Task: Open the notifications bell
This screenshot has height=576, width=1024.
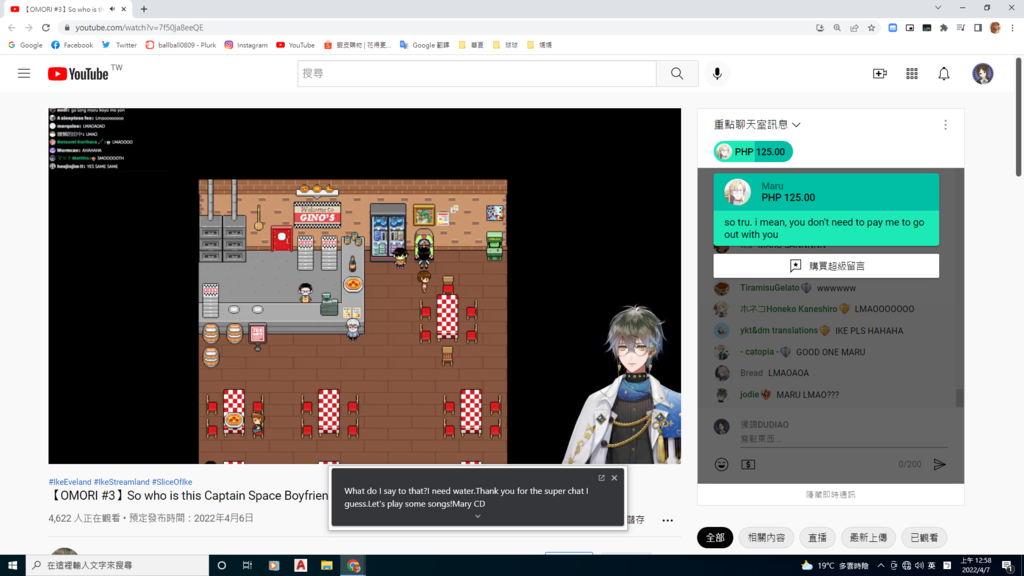Action: pos(944,74)
